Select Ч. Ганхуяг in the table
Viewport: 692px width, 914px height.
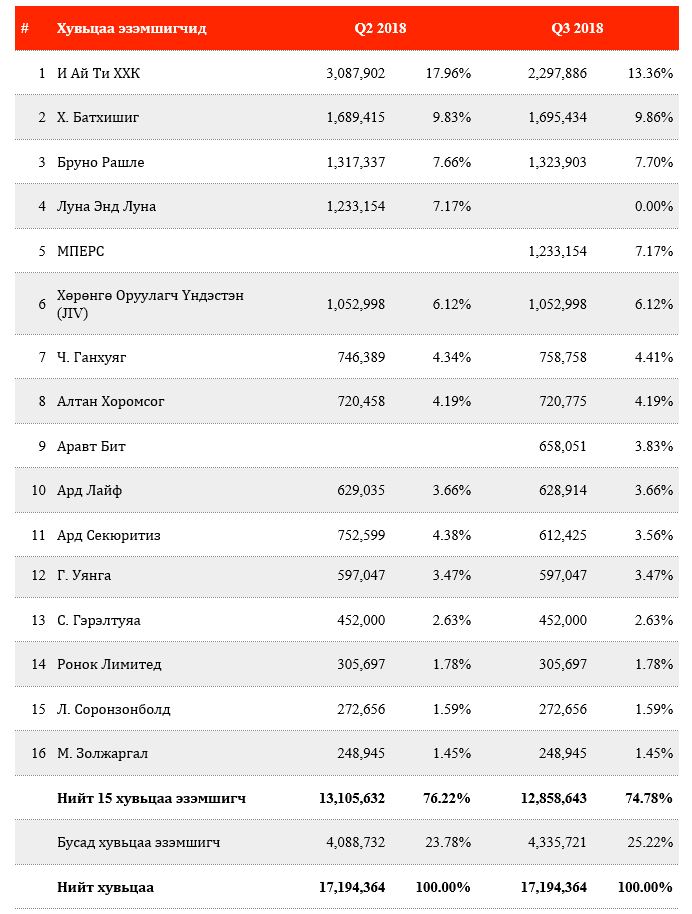point(92,357)
